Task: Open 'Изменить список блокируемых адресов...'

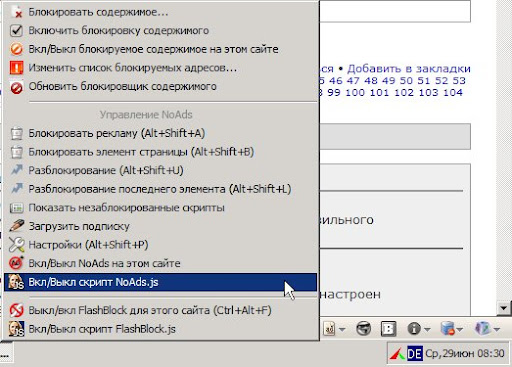Action: [x=160, y=68]
